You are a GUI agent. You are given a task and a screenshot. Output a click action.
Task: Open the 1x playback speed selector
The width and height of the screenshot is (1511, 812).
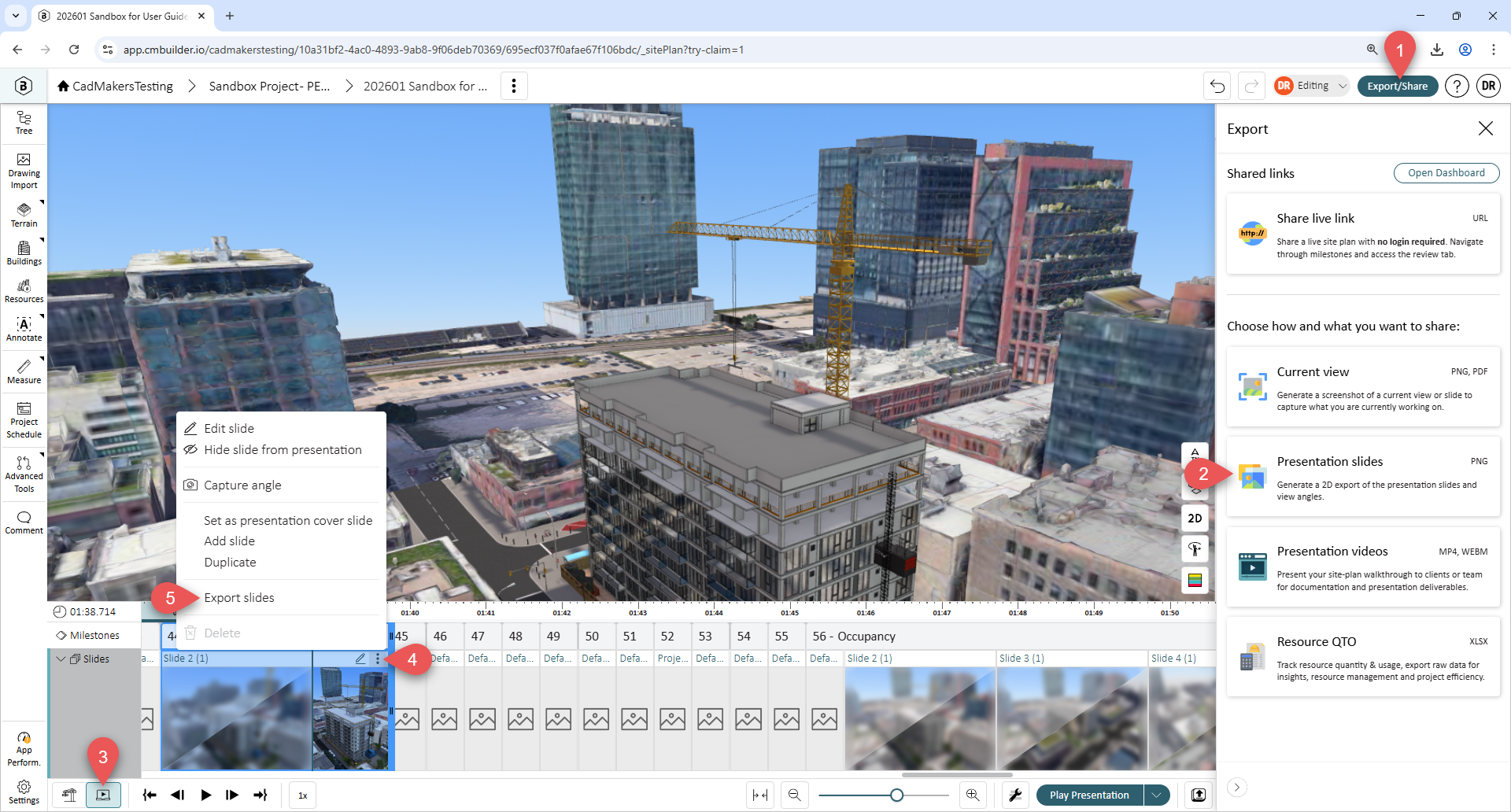[303, 795]
